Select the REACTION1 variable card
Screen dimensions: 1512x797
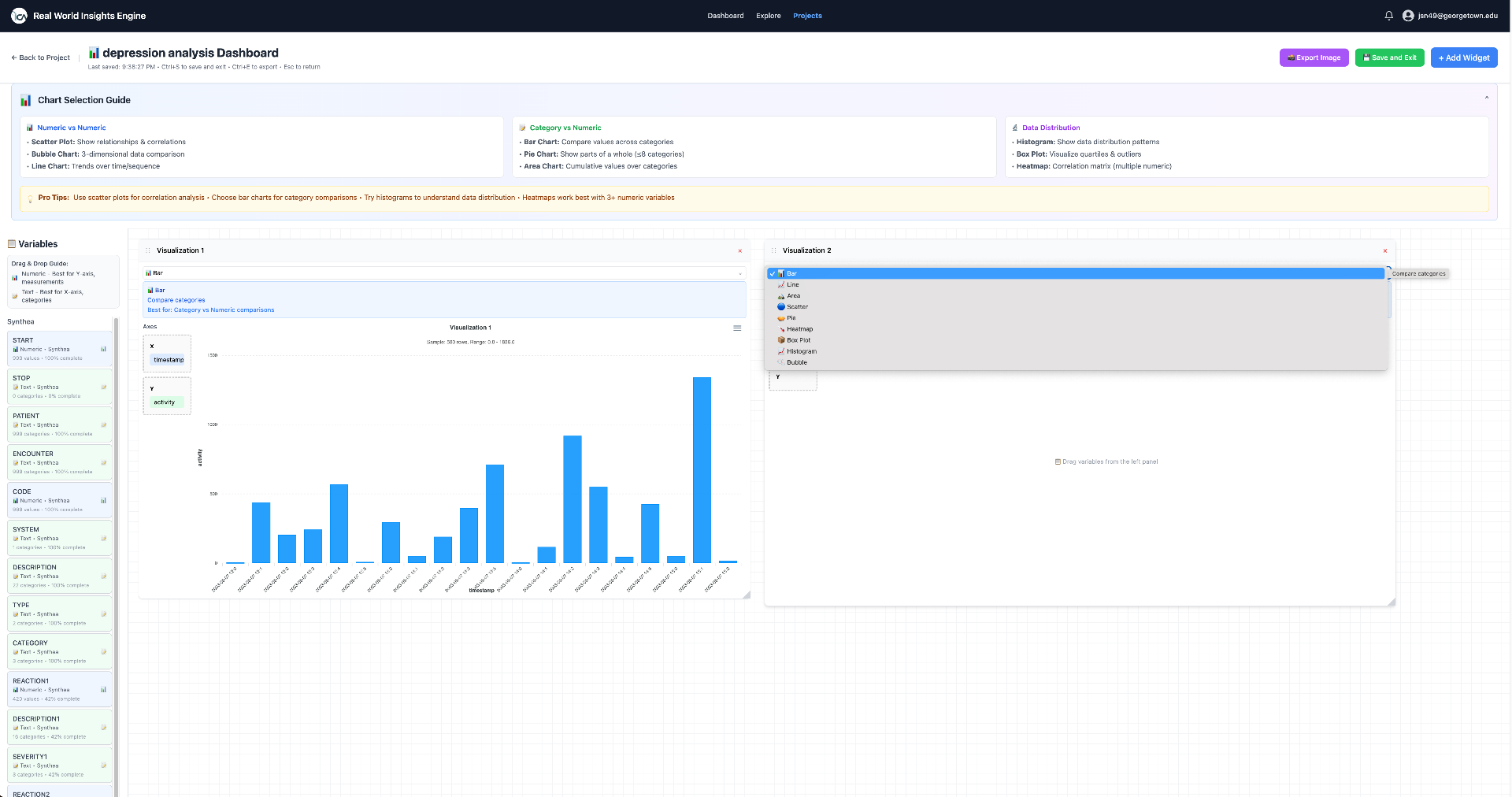pyautogui.click(x=60, y=690)
